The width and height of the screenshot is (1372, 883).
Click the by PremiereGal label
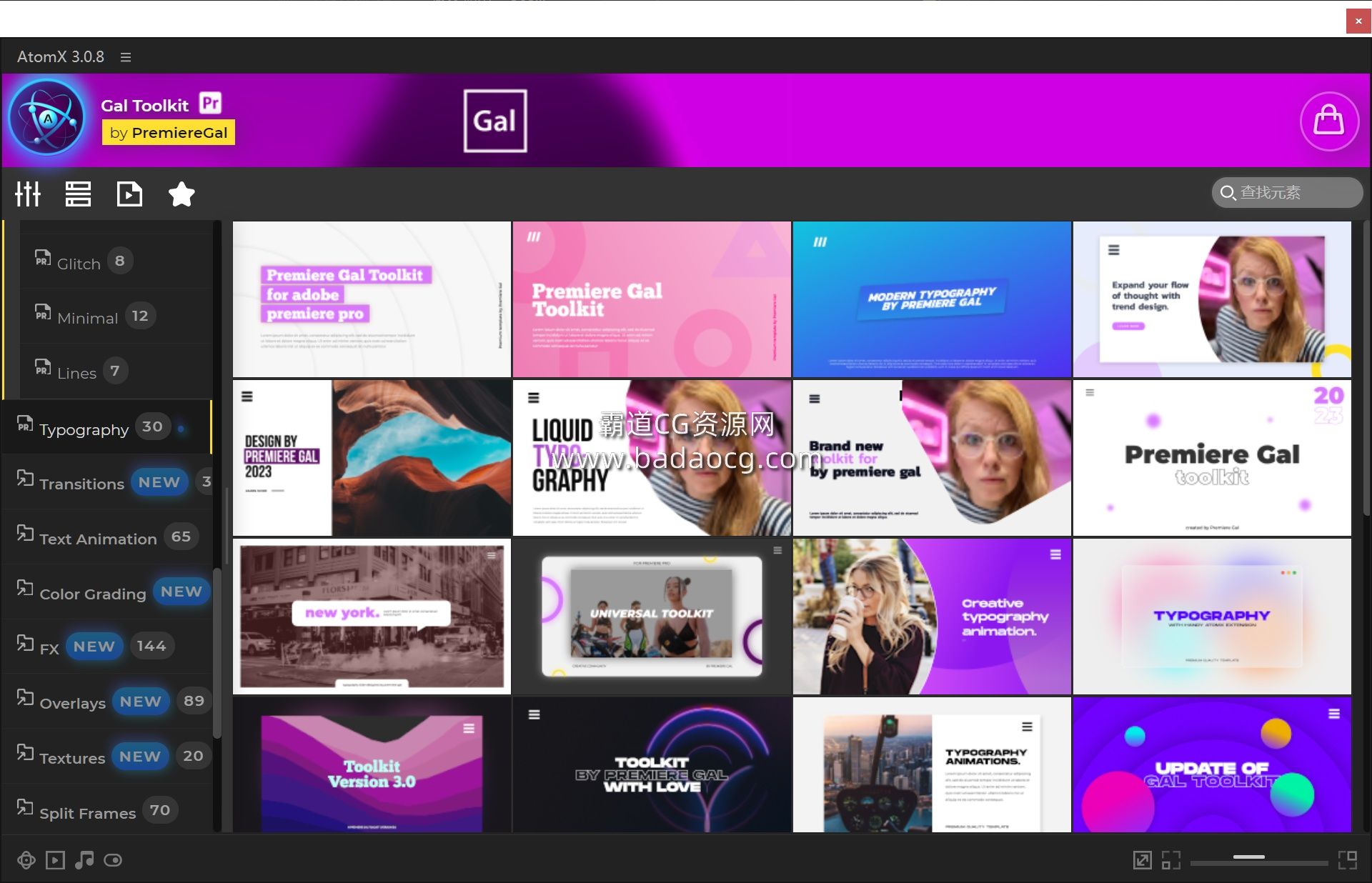click(x=169, y=133)
